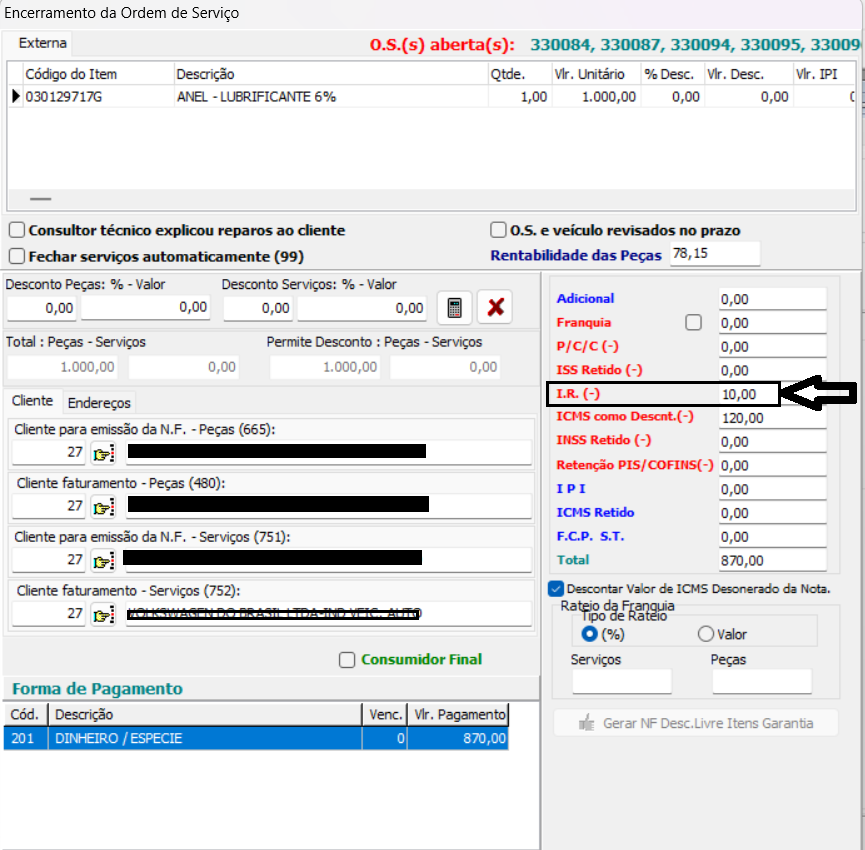Viewport: 865px width, 850px height.
Task: Click the ISS Retido (-) value field
Action: tap(772, 370)
